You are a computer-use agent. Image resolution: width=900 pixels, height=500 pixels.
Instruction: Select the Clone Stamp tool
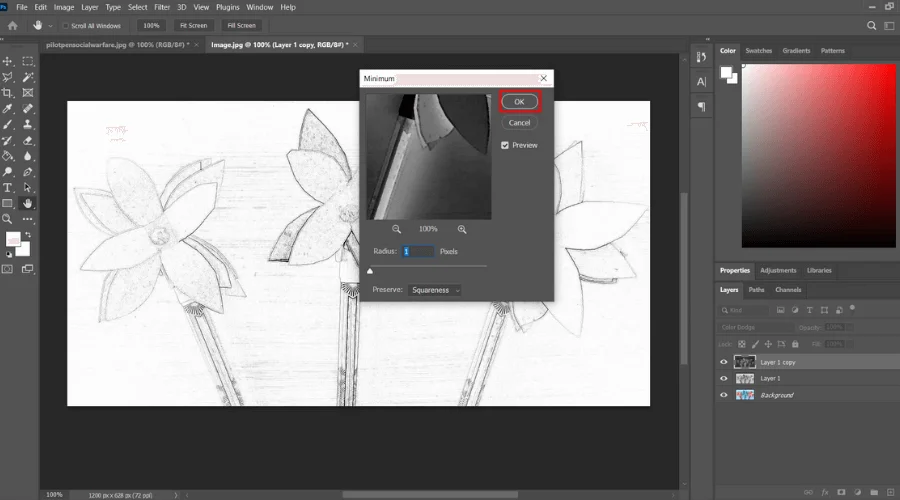pos(28,125)
